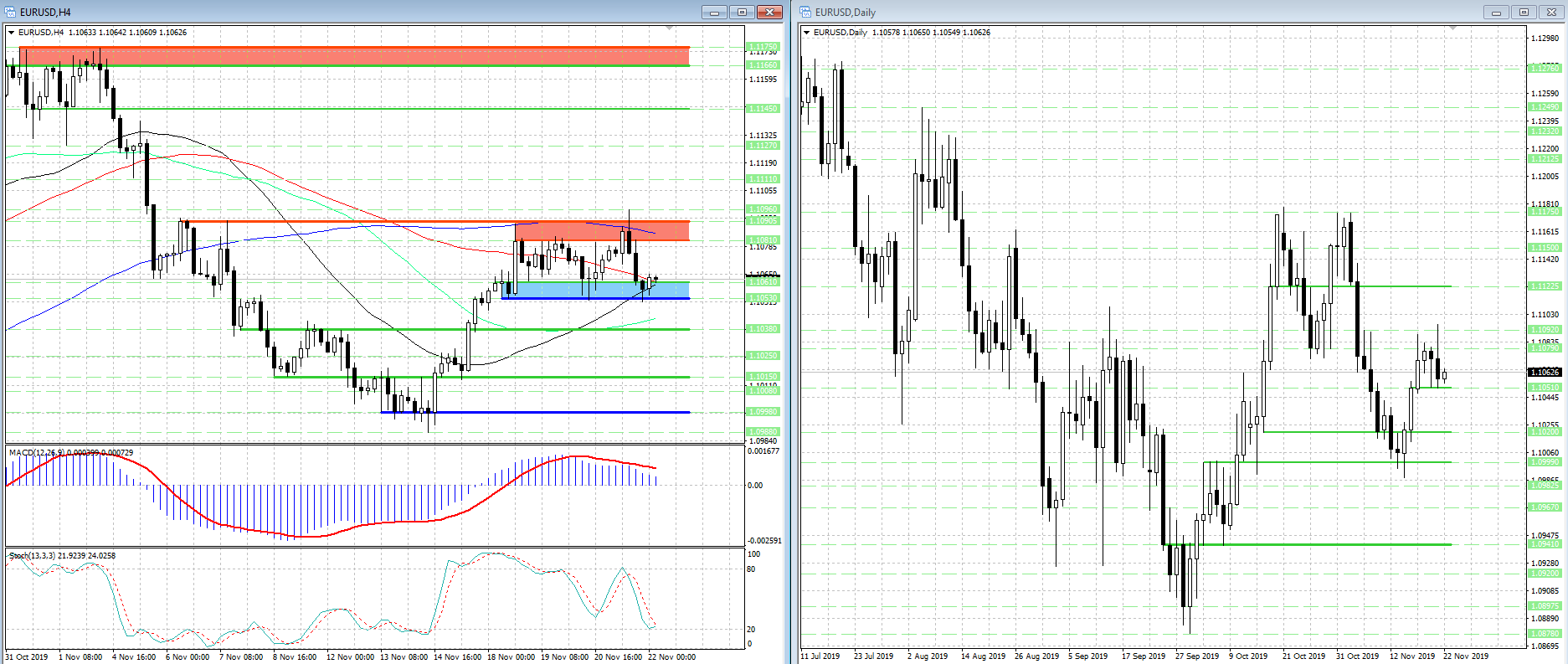Click the chart shift triangle on Daily chart

pos(1453,28)
